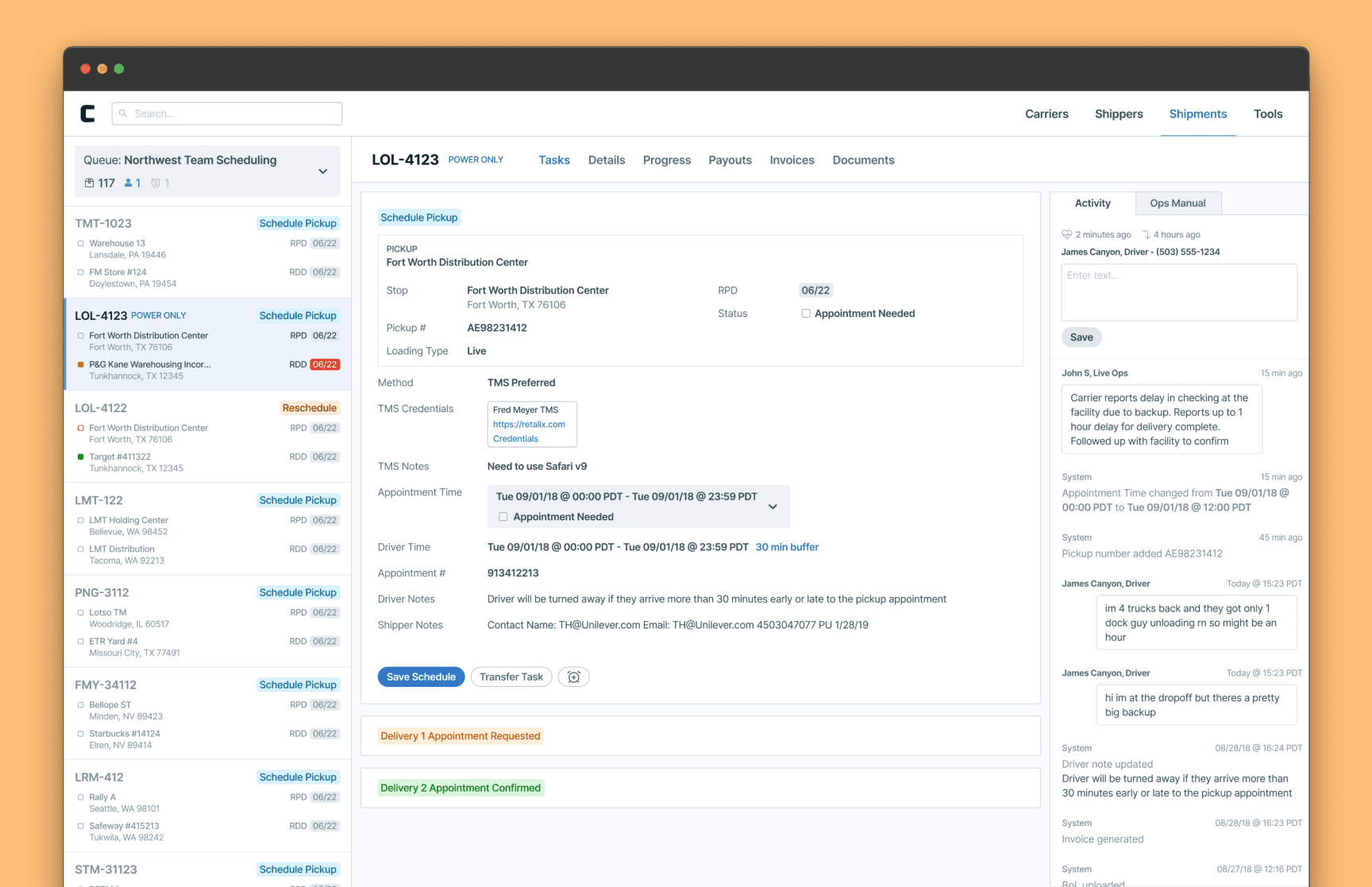Open the Shipments menu
This screenshot has height=887, width=1372.
pyautogui.click(x=1198, y=114)
